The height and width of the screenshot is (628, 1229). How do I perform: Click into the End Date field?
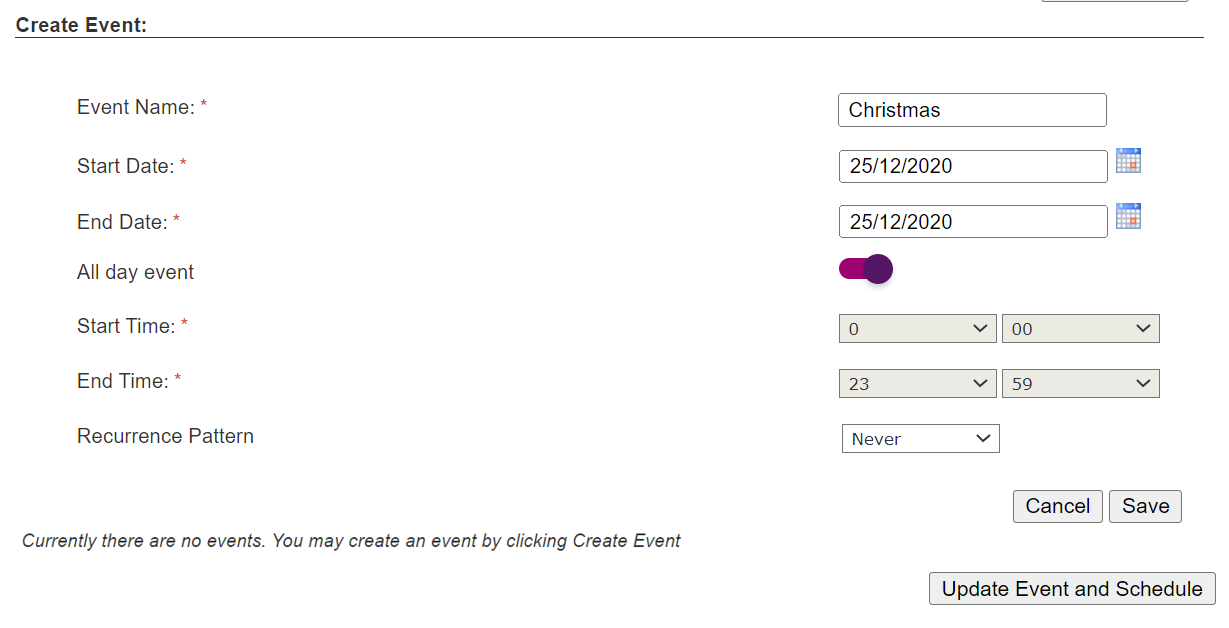972,222
